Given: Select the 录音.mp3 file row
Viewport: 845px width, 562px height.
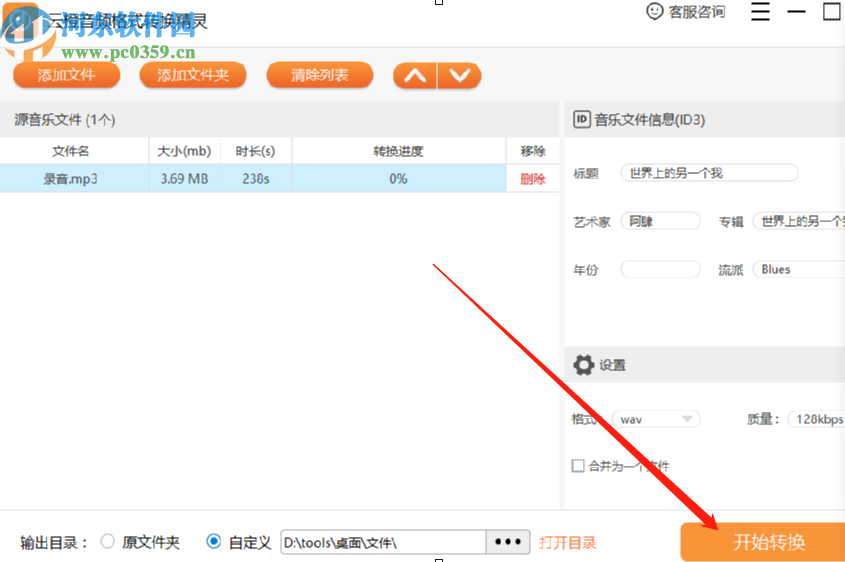Looking at the screenshot, I should coord(280,178).
